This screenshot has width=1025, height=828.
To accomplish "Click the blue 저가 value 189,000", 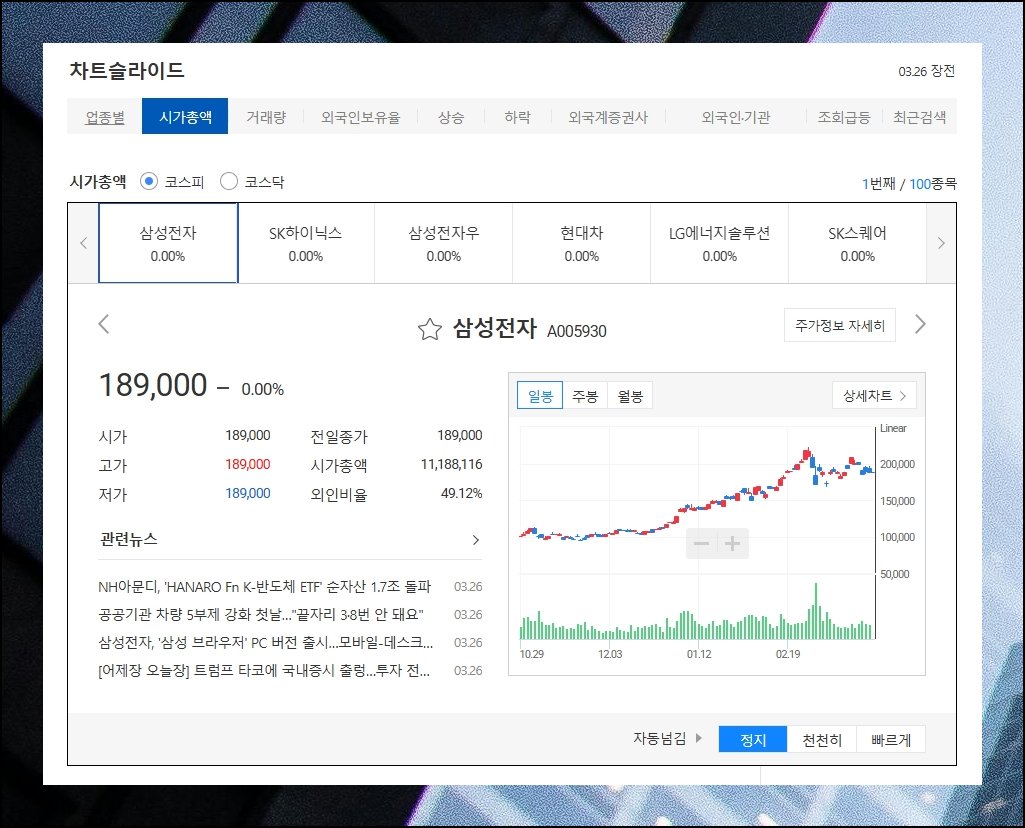I will tap(248, 493).
